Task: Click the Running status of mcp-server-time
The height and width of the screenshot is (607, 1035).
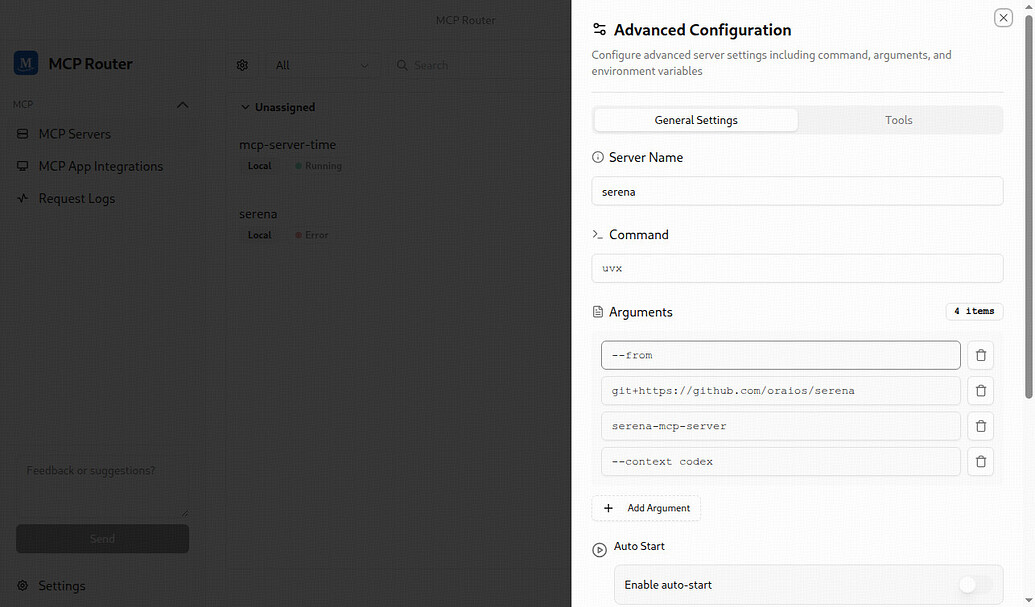Action: point(319,166)
